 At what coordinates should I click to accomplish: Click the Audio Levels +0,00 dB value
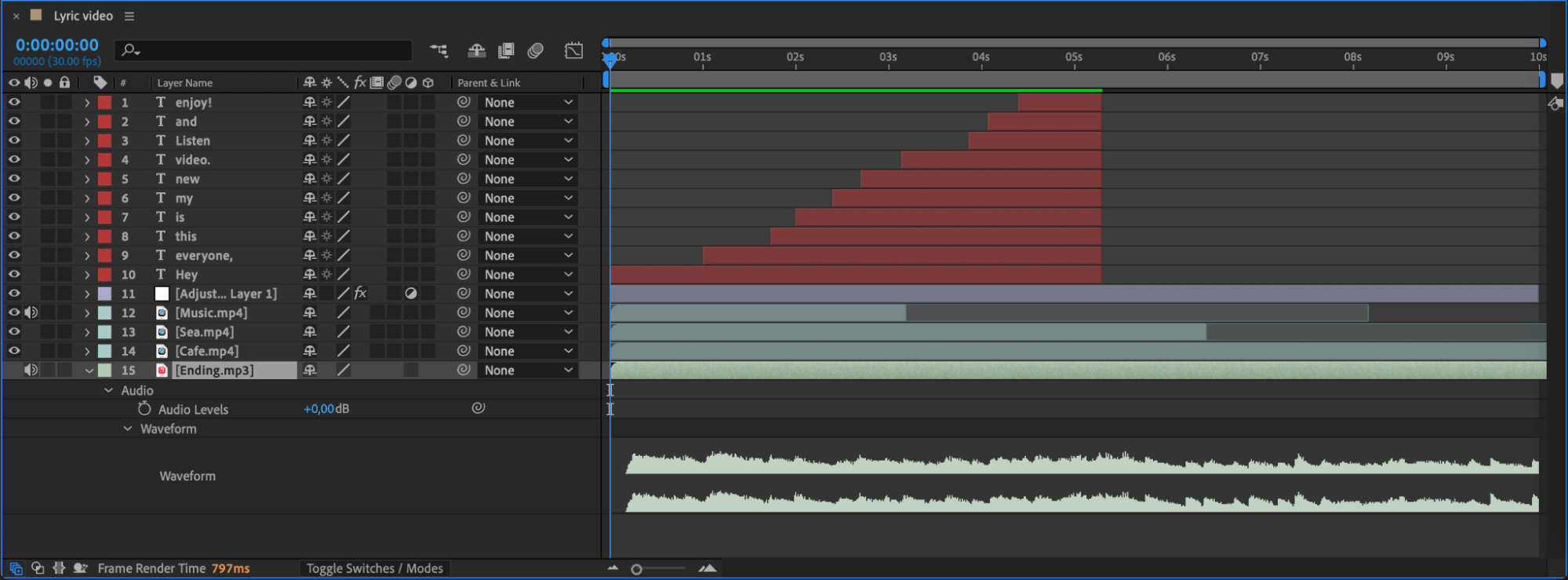319,409
